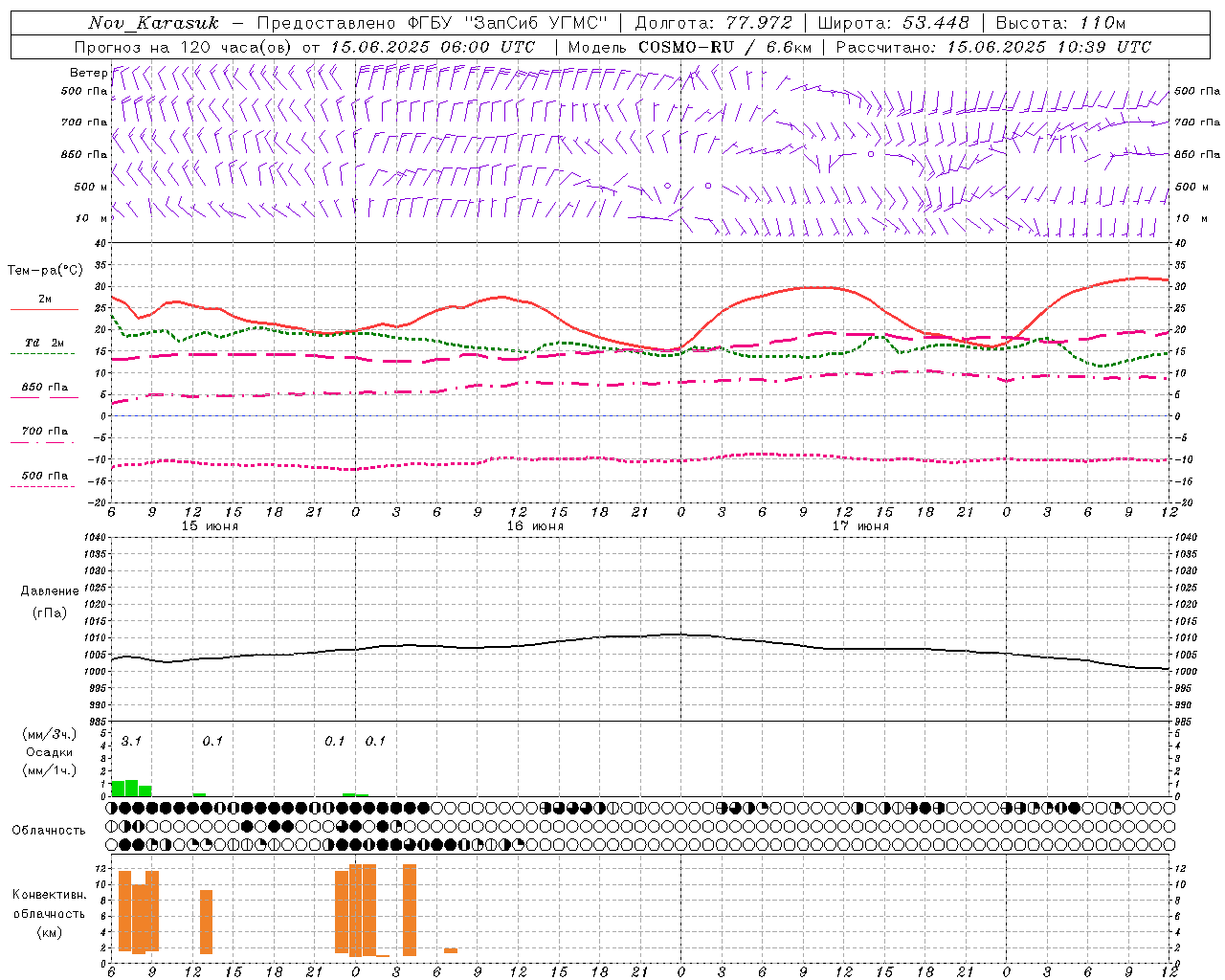Screen dimensions: 1225x980
Task: Select the (мм/3ч.) precipitation unit label
Action: click(x=50, y=734)
